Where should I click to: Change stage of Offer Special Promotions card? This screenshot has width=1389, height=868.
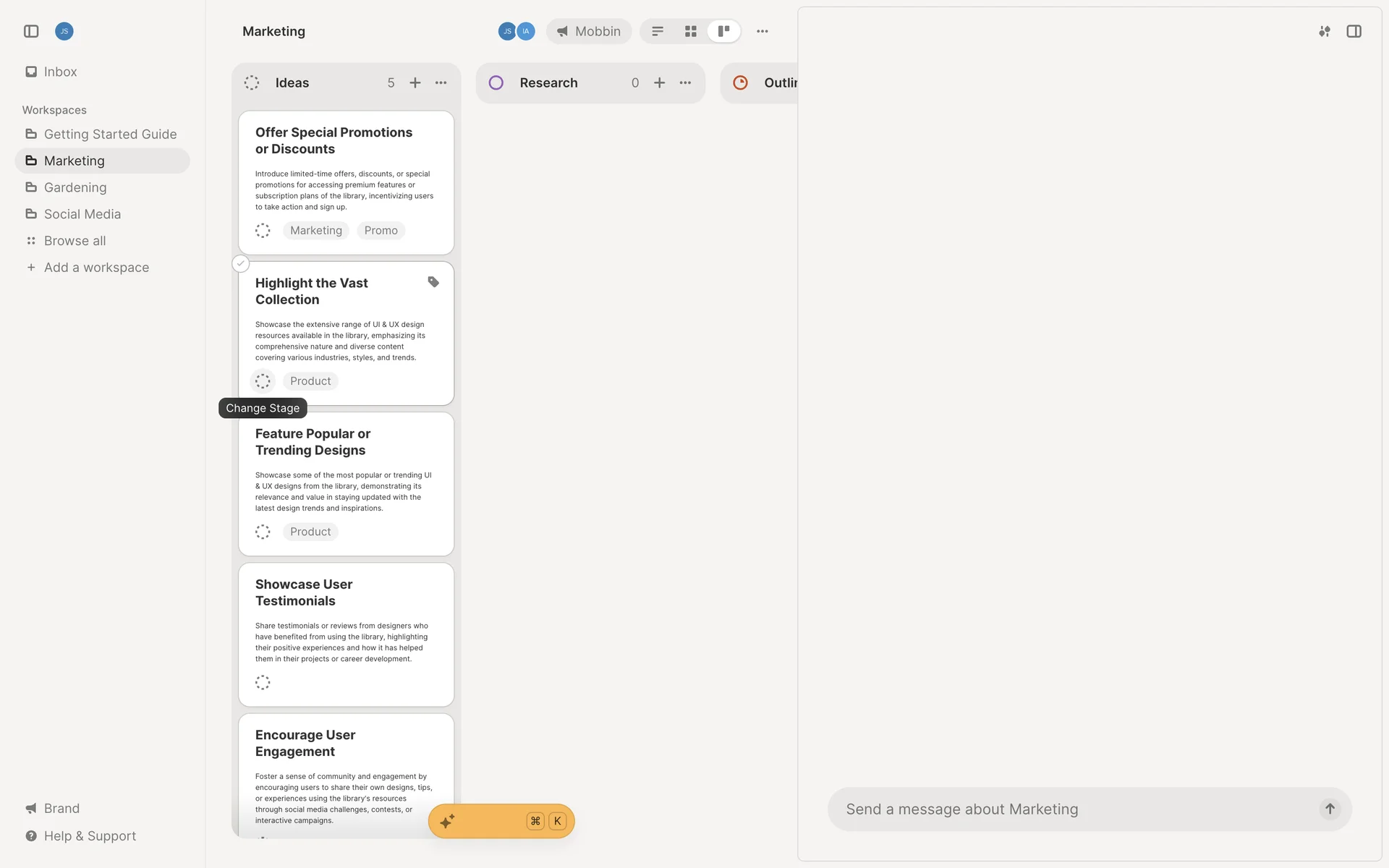tap(263, 231)
